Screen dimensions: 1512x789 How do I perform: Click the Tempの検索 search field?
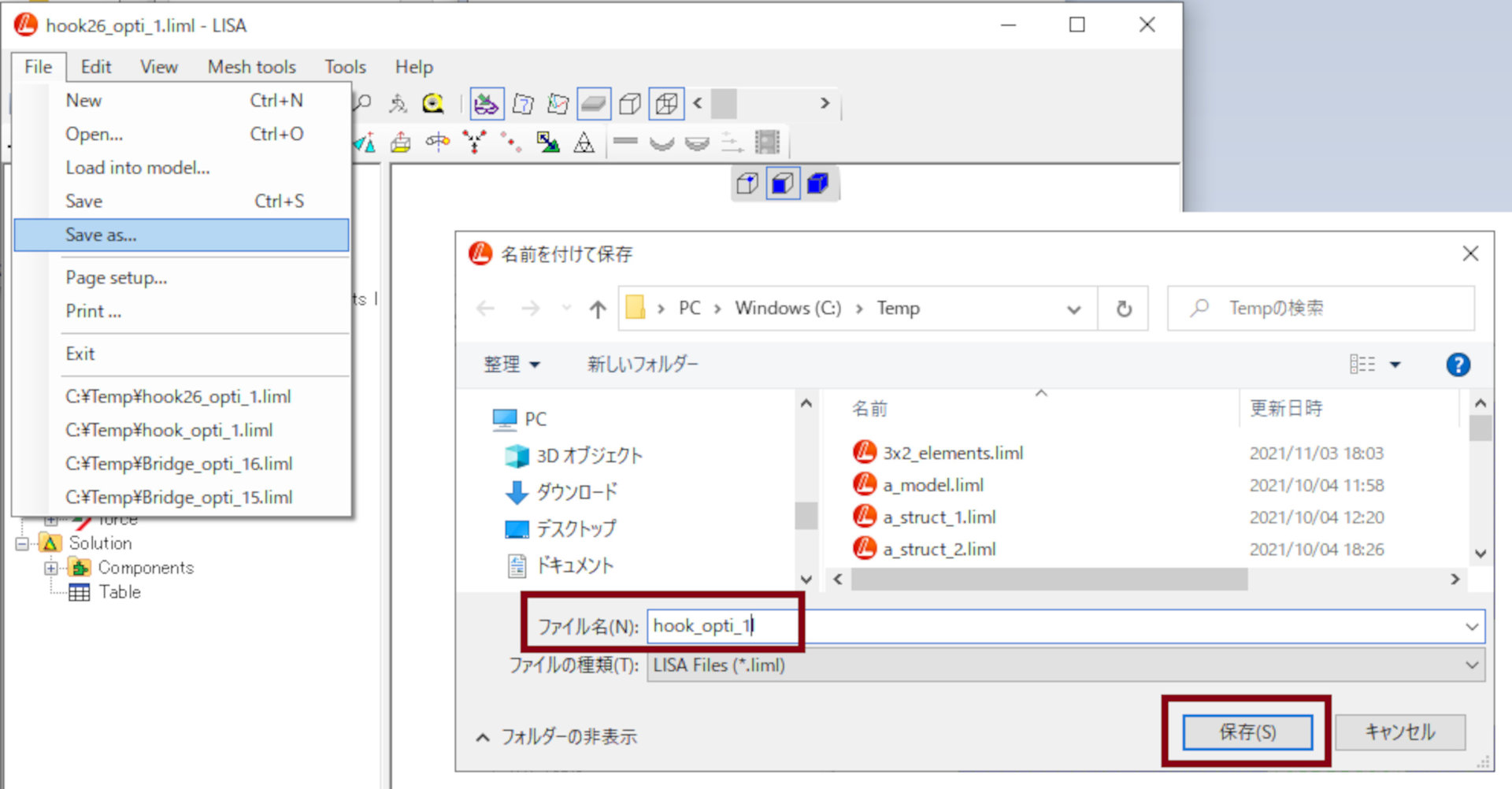pos(1321,309)
